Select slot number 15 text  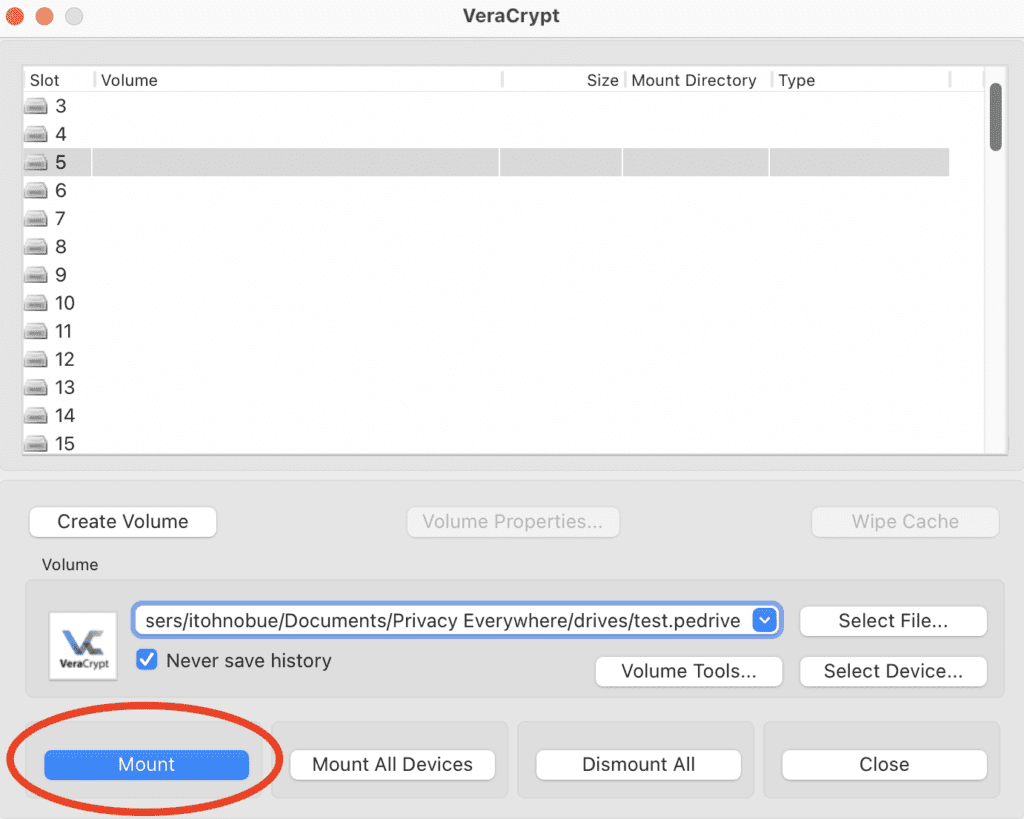click(65, 443)
